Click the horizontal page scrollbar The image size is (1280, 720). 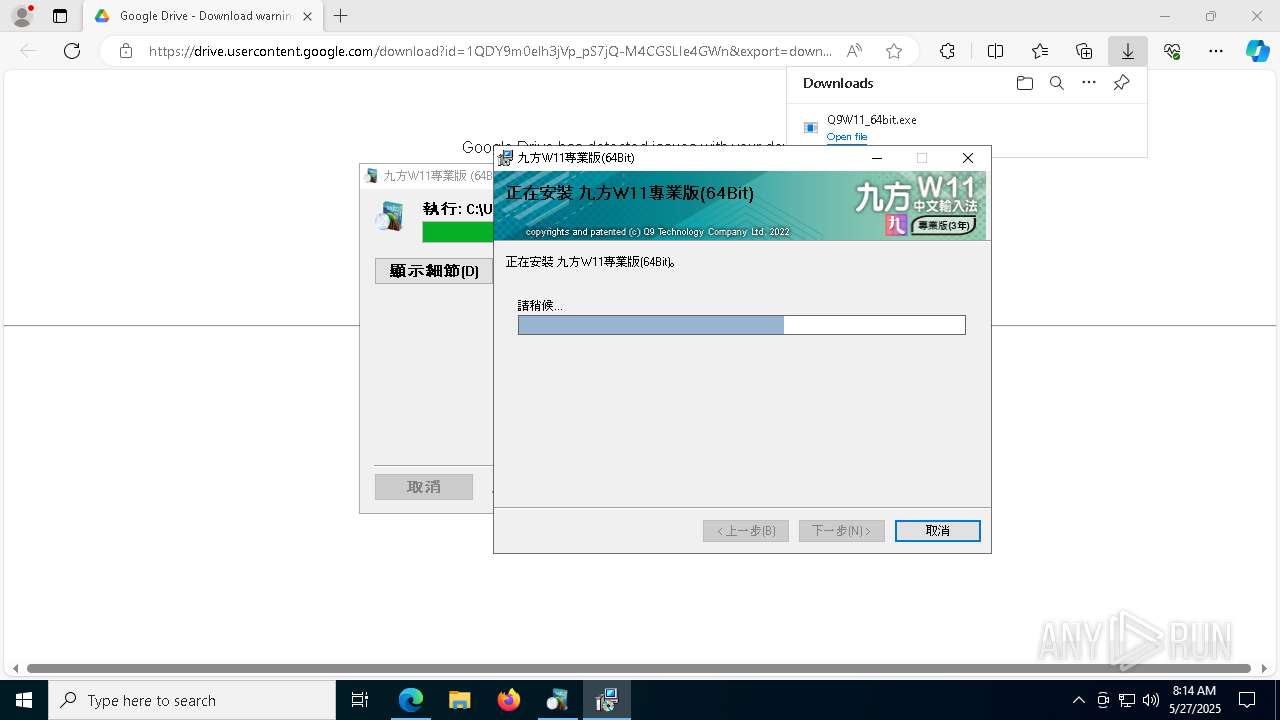(639, 668)
